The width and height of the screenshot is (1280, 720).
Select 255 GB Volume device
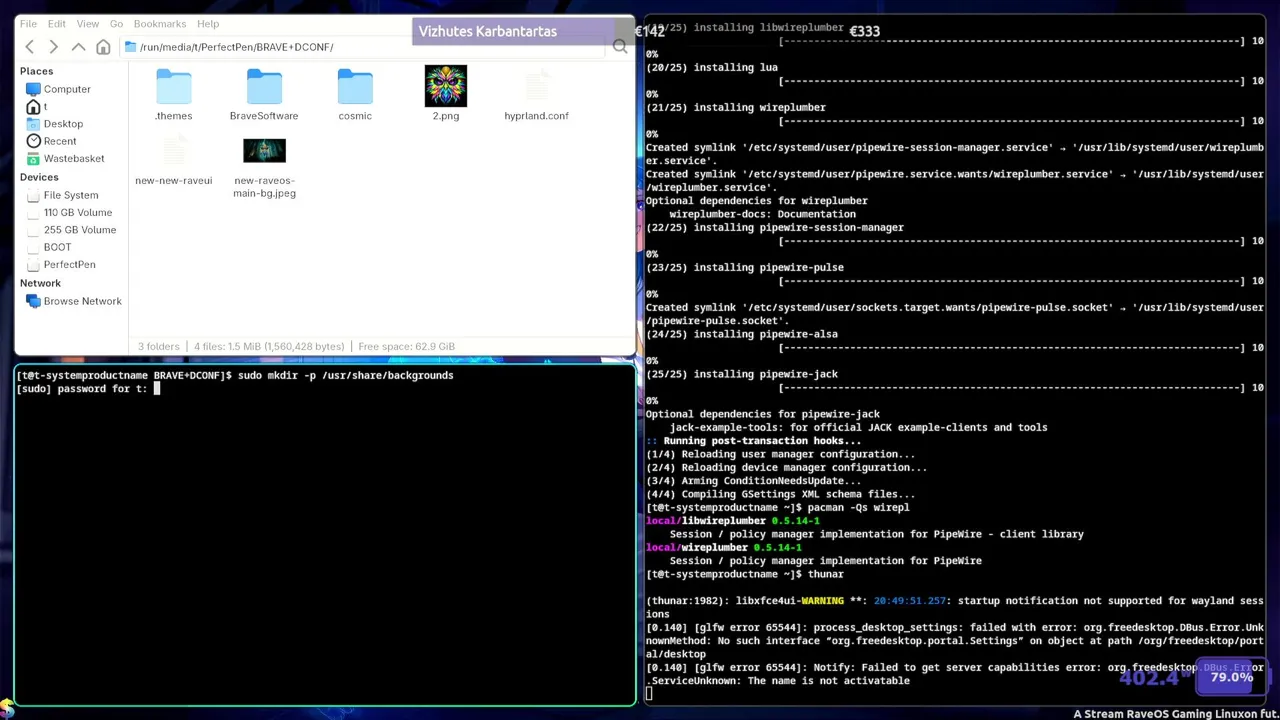click(x=80, y=230)
